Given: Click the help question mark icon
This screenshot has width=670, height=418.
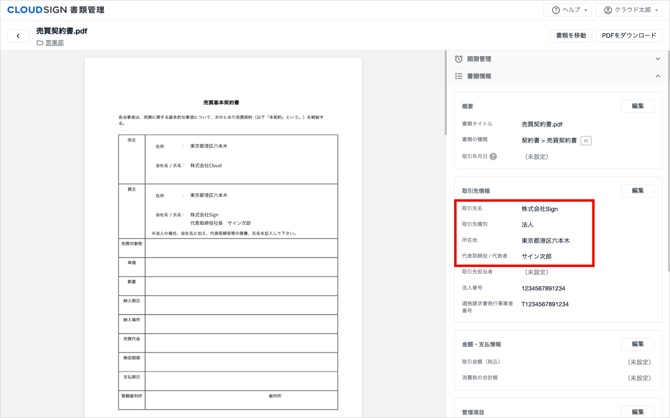Looking at the screenshot, I should (x=555, y=10).
